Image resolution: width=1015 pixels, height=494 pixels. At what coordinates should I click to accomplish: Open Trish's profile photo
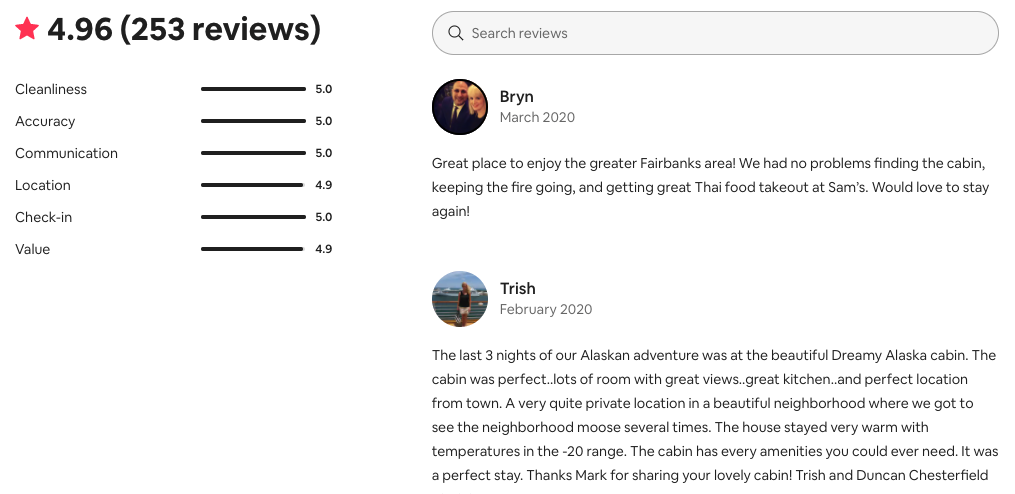click(x=460, y=299)
